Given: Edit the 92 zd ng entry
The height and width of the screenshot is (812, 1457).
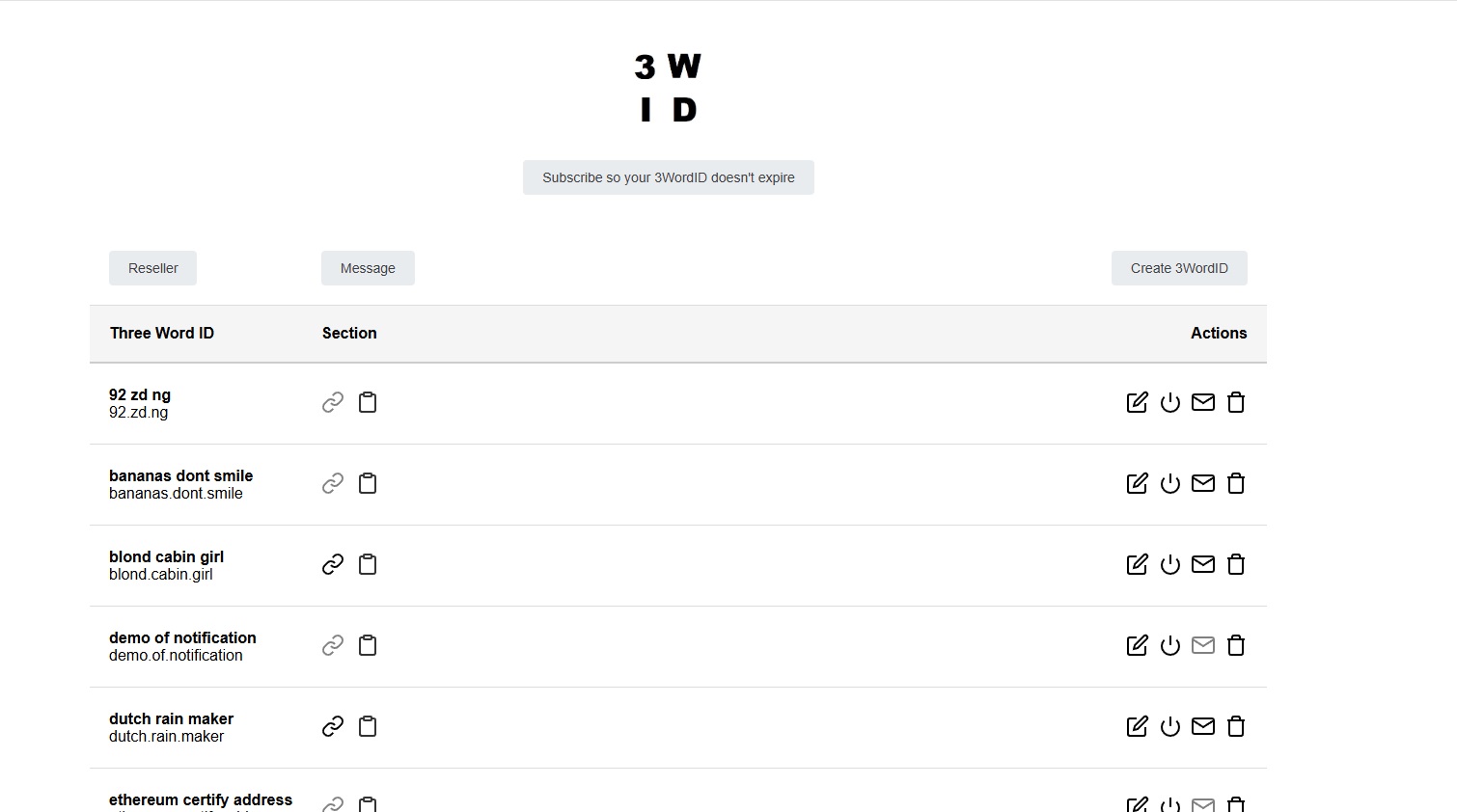Looking at the screenshot, I should 1138,402.
